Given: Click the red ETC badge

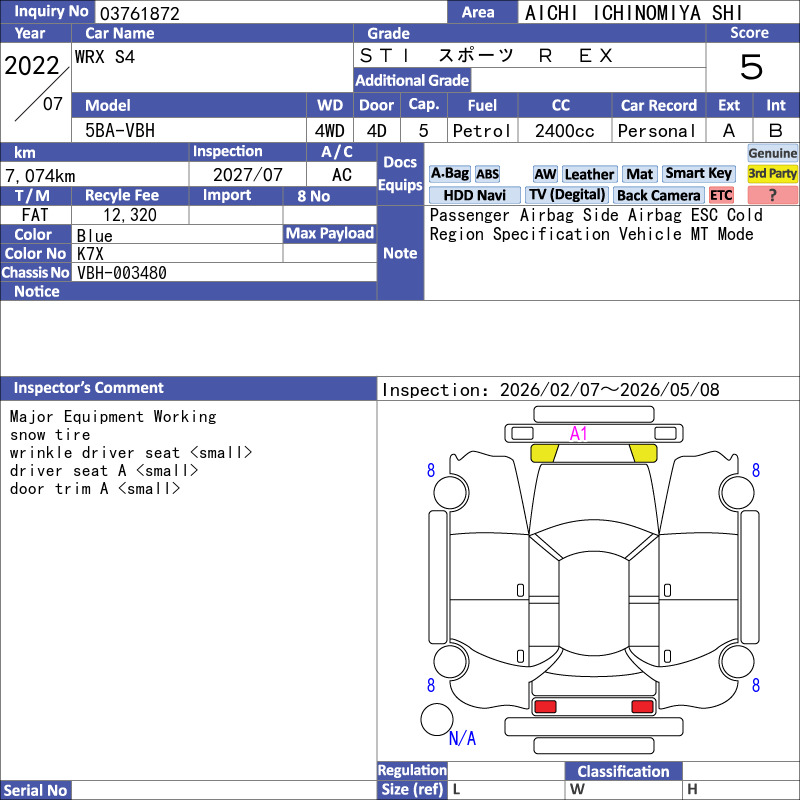Looking at the screenshot, I should click(x=721, y=196).
